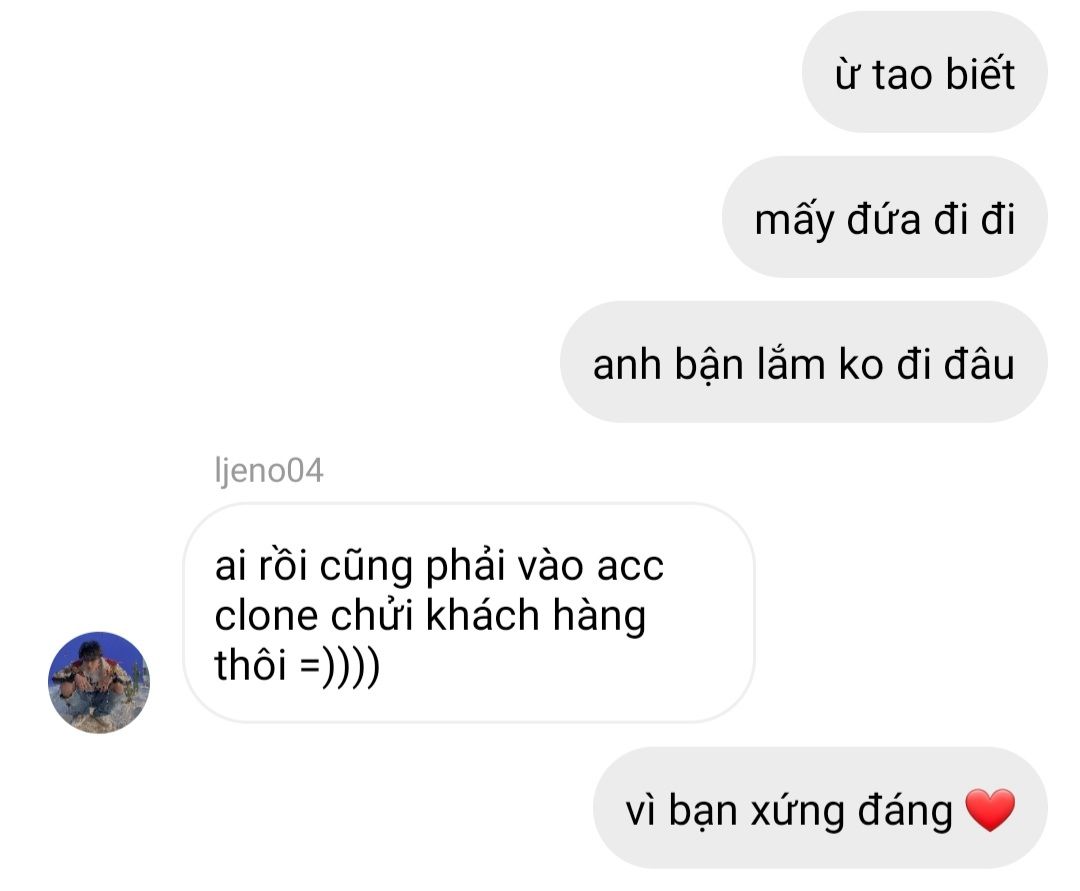Tap the red heart emoji
The image size is (1080, 891).
[990, 810]
